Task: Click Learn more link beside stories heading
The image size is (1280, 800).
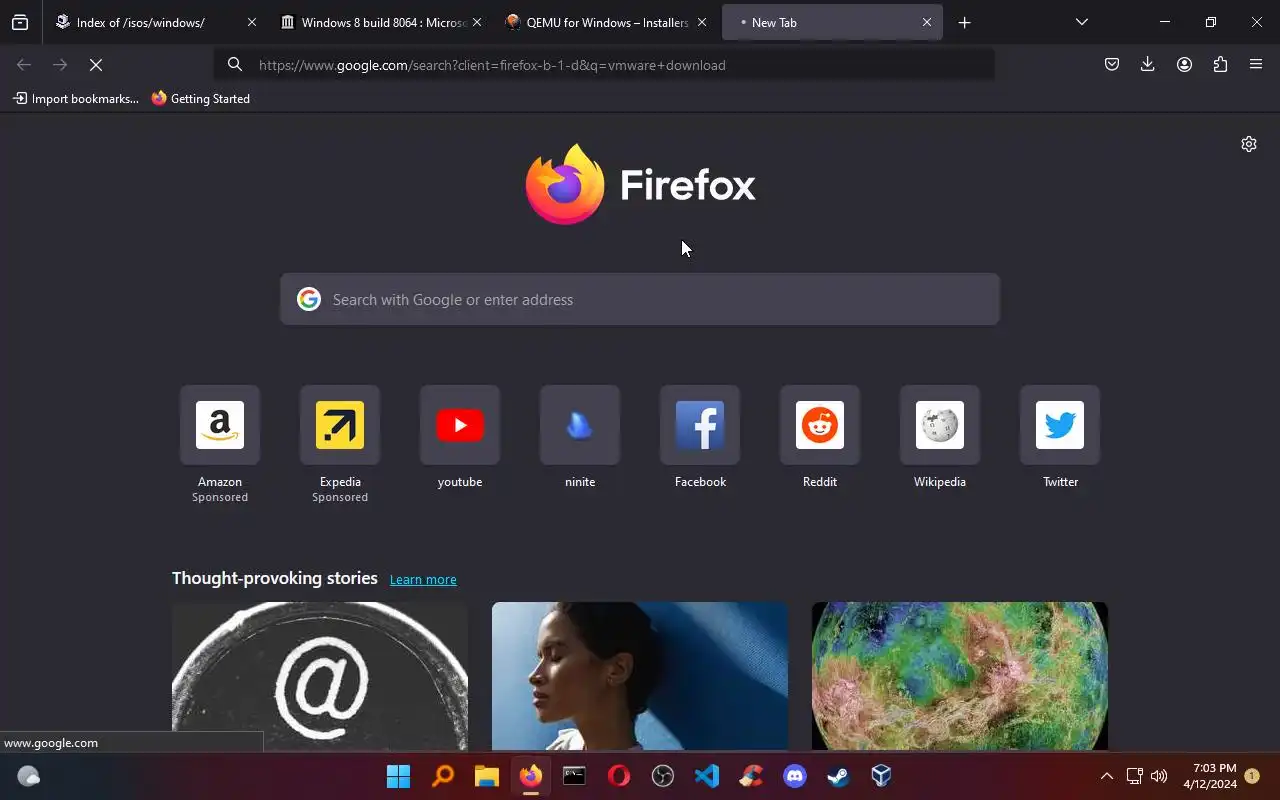Action: pos(423,579)
